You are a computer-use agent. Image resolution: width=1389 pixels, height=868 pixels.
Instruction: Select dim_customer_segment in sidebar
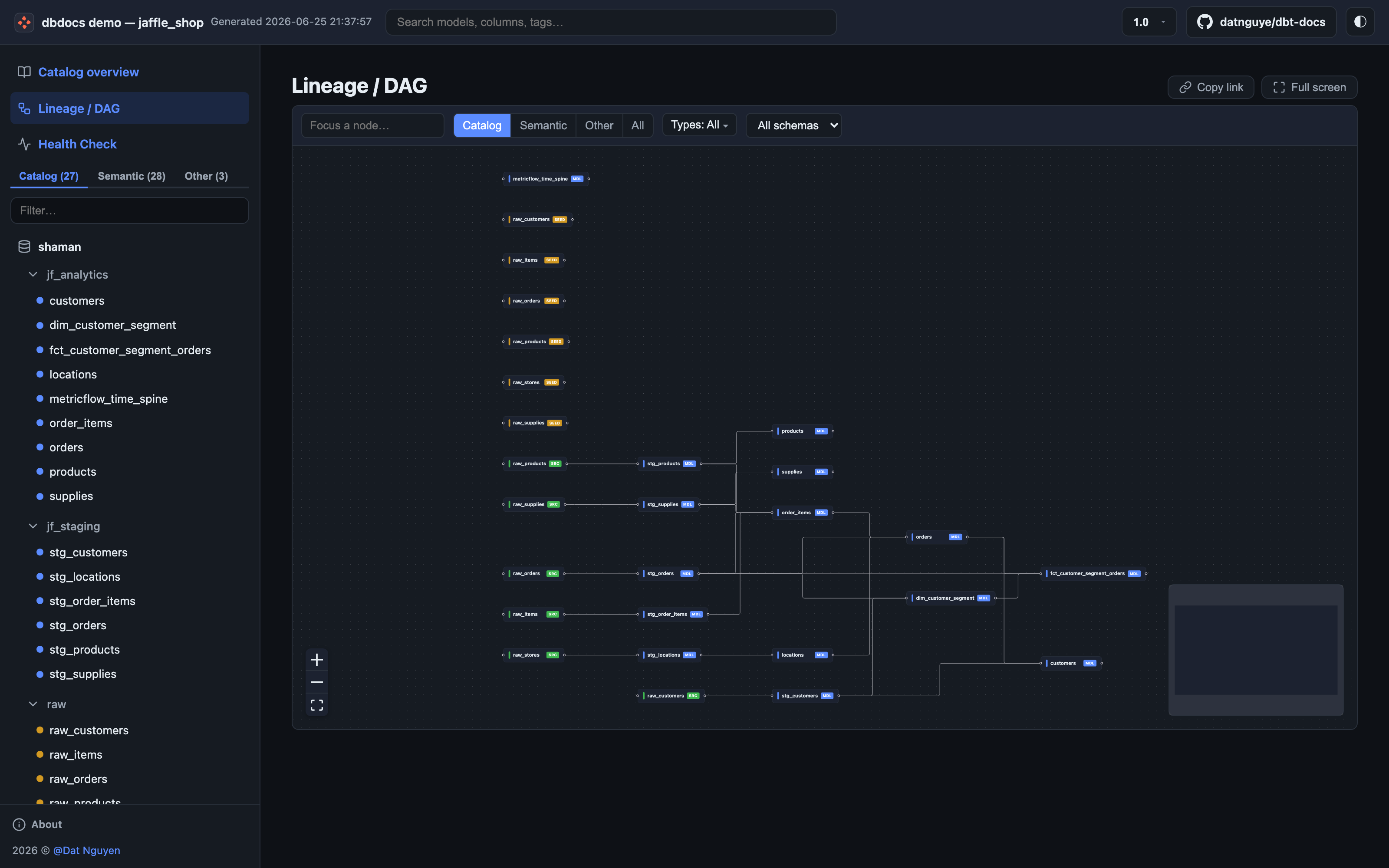click(112, 325)
